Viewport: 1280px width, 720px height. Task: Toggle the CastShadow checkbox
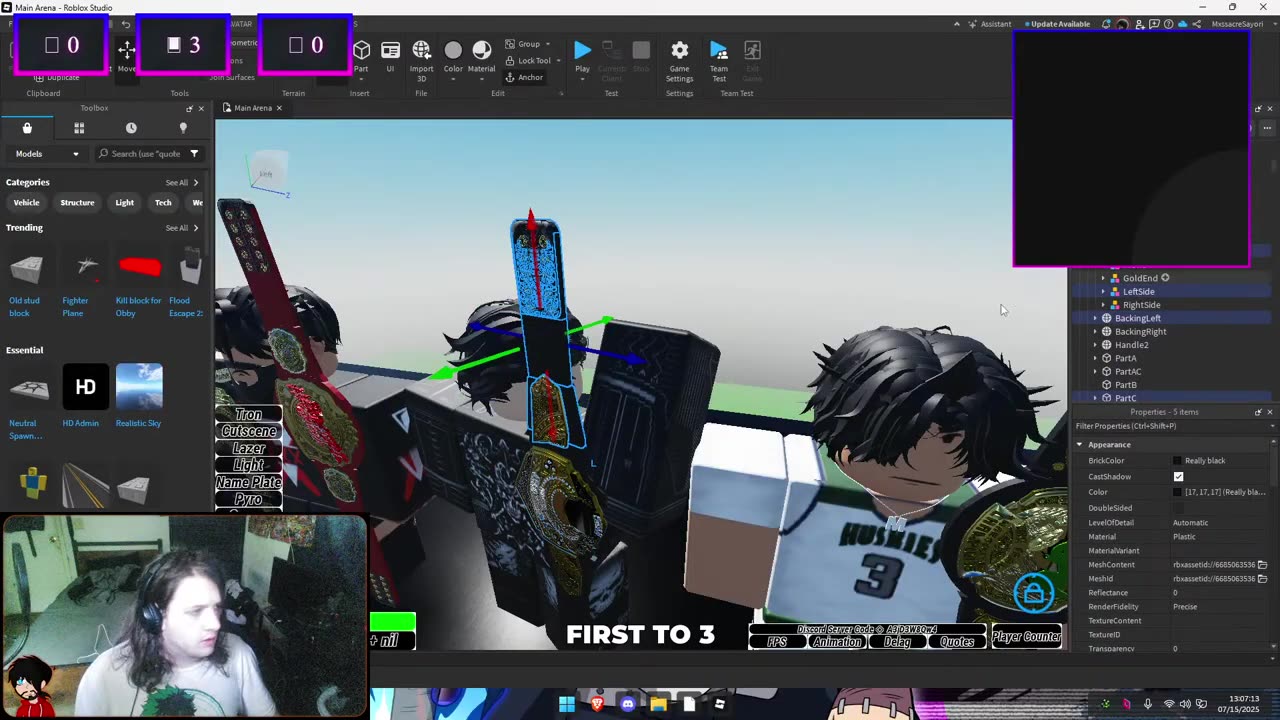[1178, 477]
